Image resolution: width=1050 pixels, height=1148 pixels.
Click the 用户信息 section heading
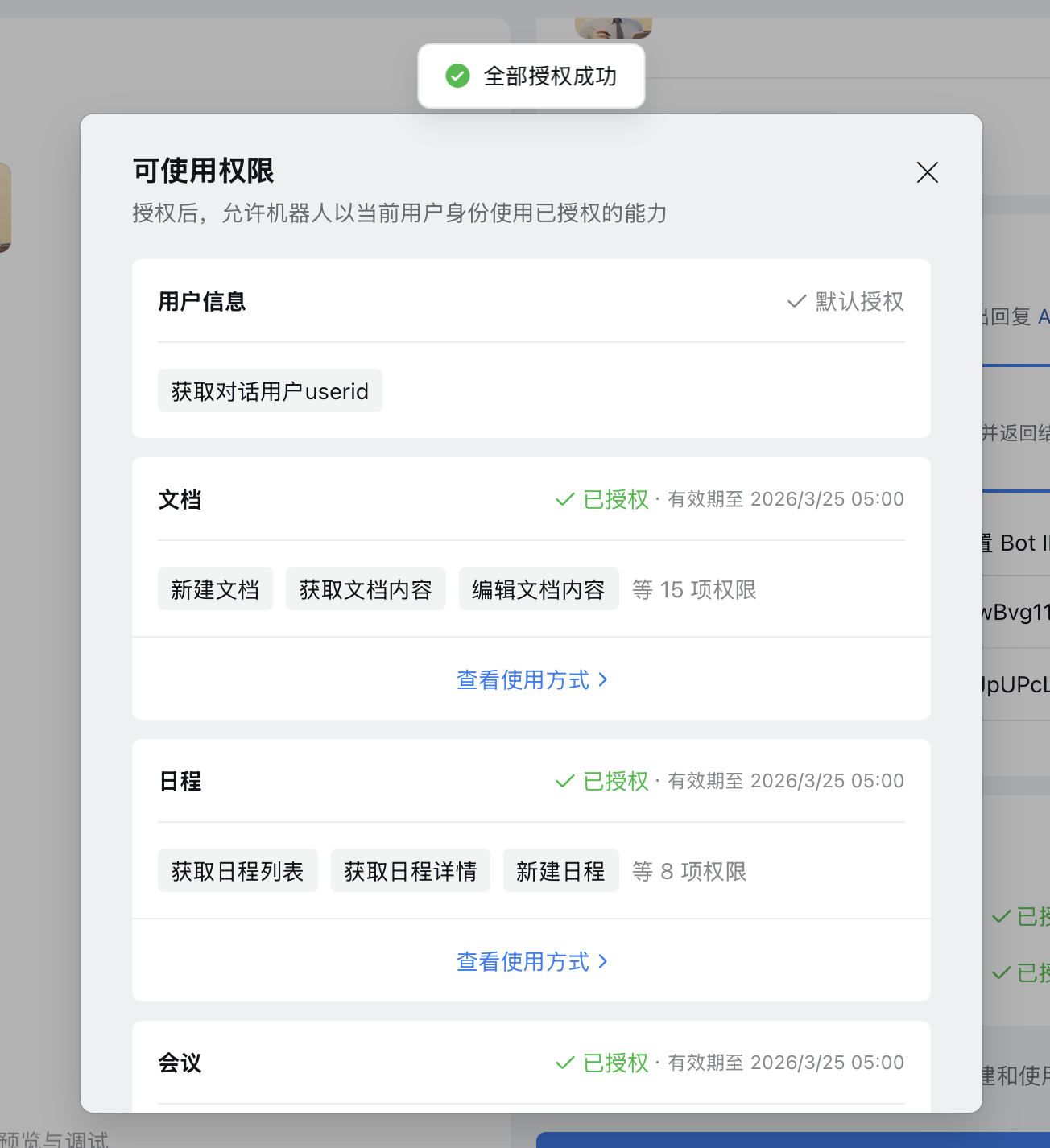click(x=202, y=302)
